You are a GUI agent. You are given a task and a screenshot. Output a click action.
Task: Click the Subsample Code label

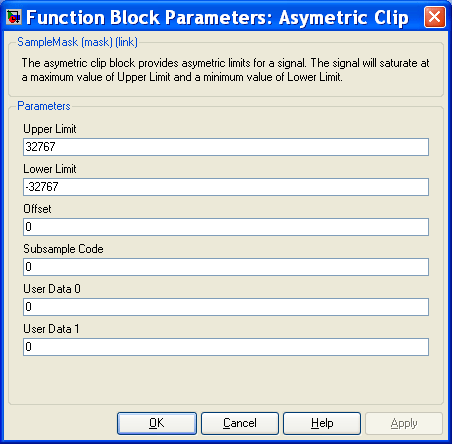tap(63, 249)
